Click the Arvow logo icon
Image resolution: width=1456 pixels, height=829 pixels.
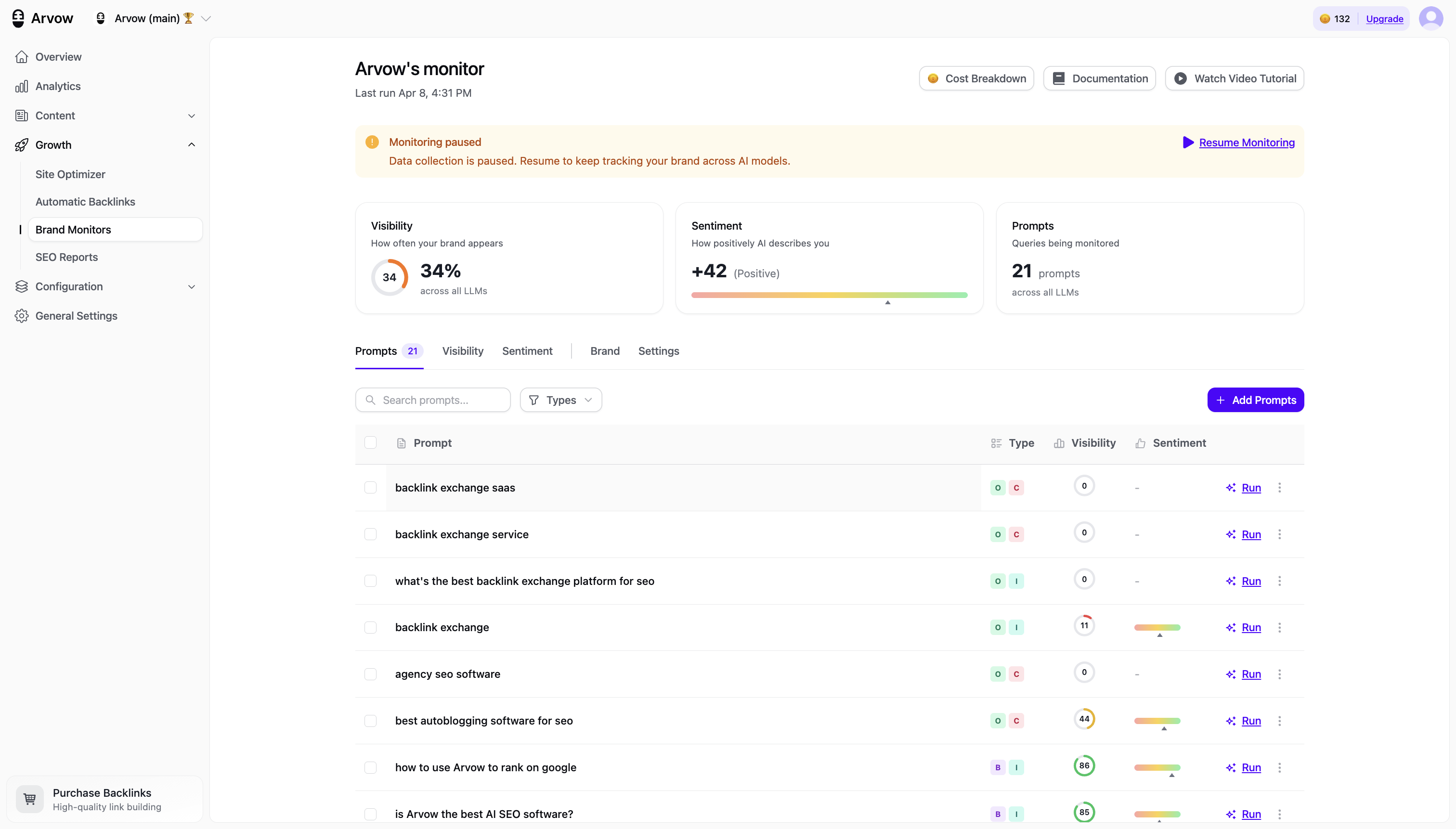coord(18,18)
